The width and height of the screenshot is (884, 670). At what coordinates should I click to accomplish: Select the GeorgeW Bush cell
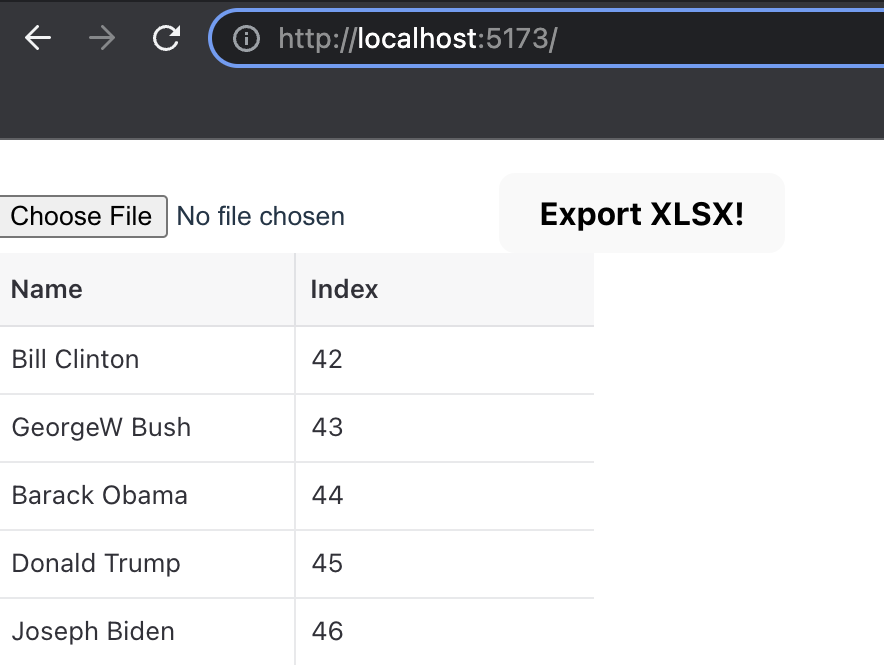point(101,427)
